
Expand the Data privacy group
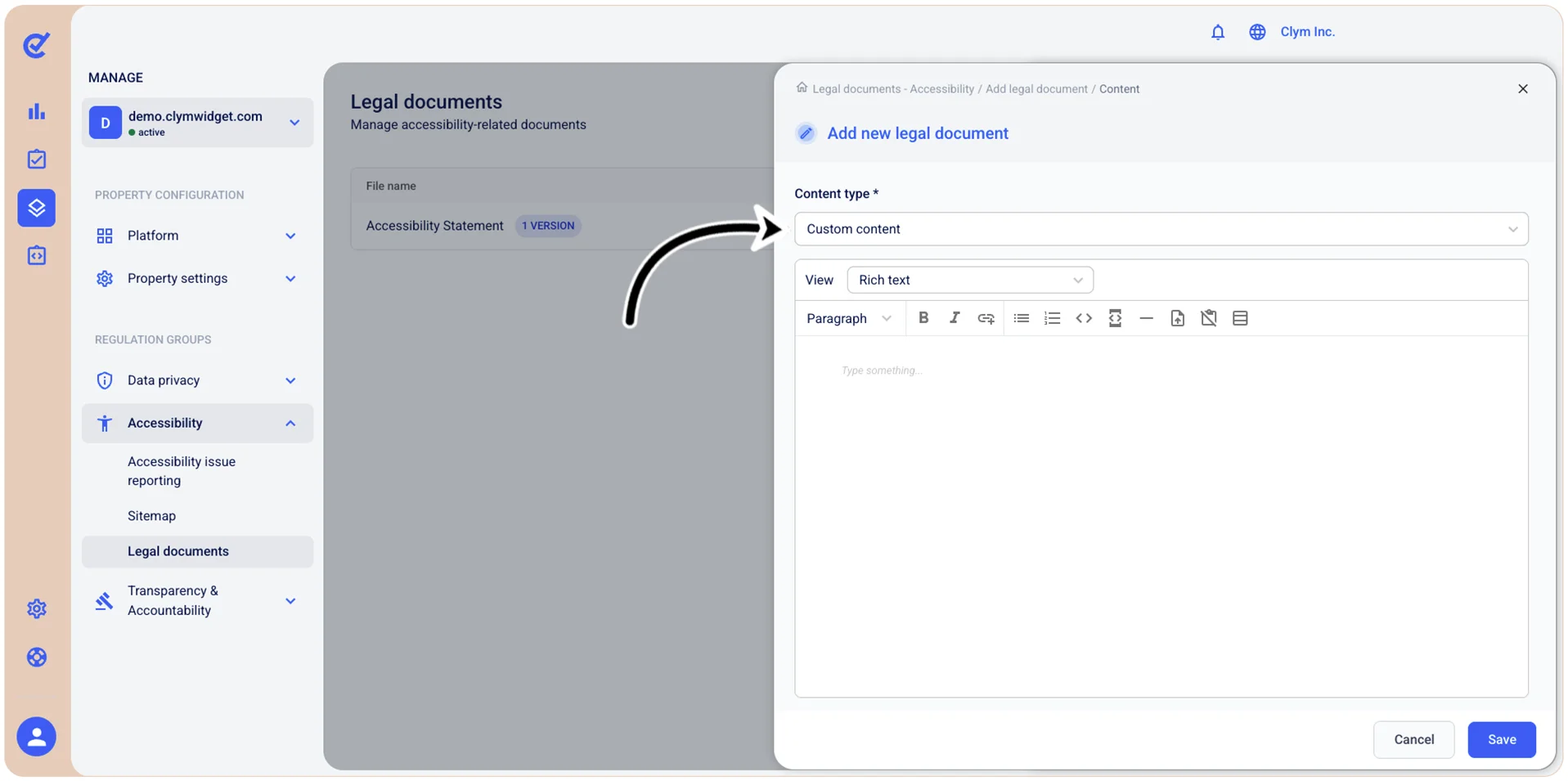[x=197, y=380]
